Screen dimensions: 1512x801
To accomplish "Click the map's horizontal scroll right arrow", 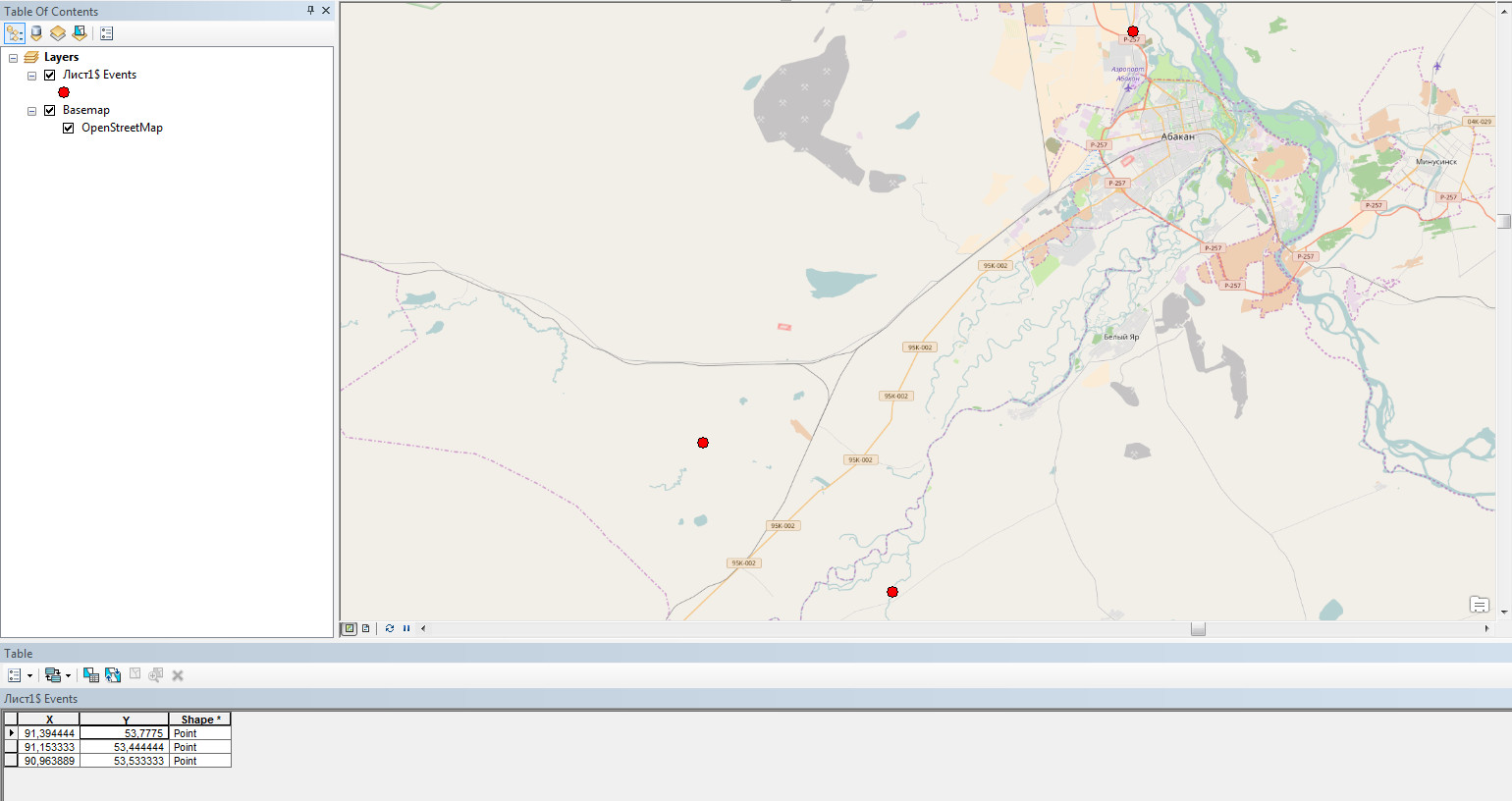I will click(x=1486, y=628).
